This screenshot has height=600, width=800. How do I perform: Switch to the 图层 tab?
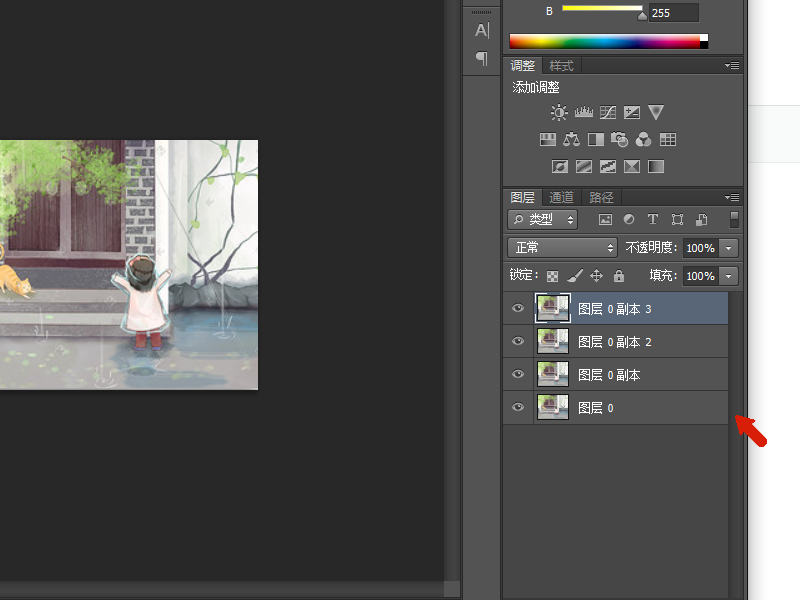click(x=522, y=197)
